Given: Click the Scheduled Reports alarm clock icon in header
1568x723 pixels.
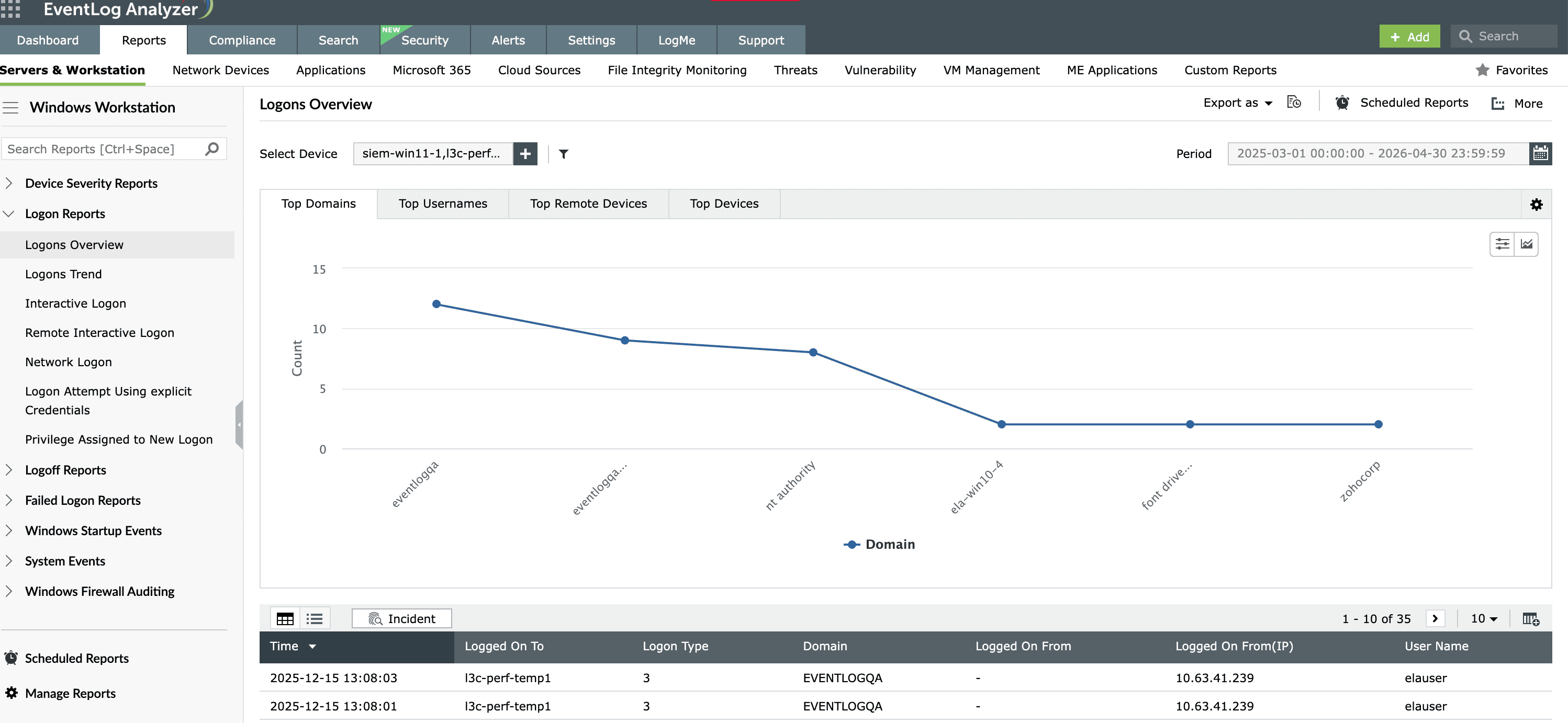Looking at the screenshot, I should pos(1342,103).
